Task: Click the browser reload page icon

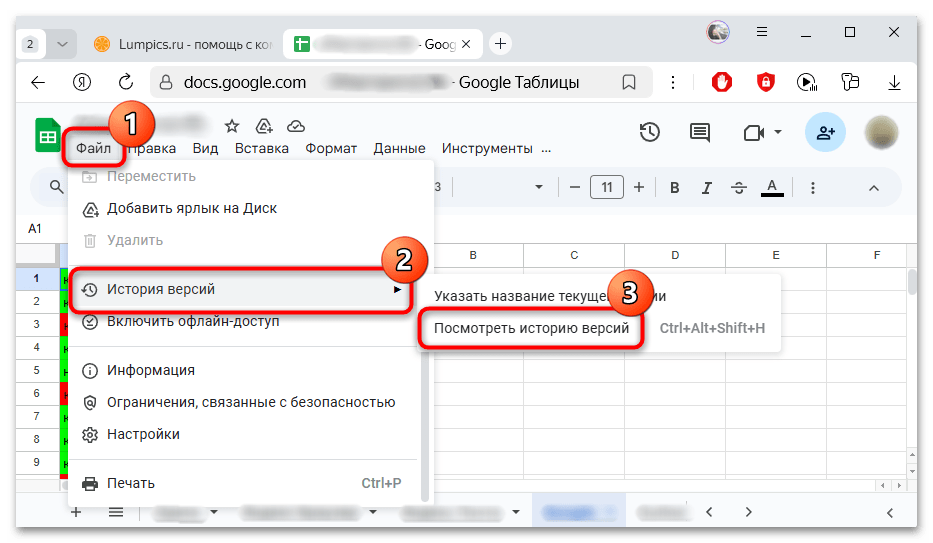Action: click(x=126, y=83)
